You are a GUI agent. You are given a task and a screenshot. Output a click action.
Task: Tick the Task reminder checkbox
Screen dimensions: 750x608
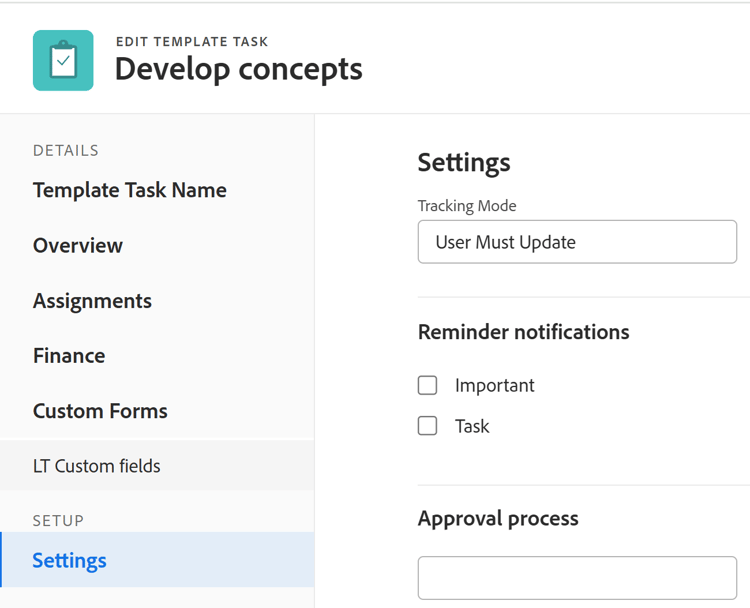pyautogui.click(x=428, y=426)
